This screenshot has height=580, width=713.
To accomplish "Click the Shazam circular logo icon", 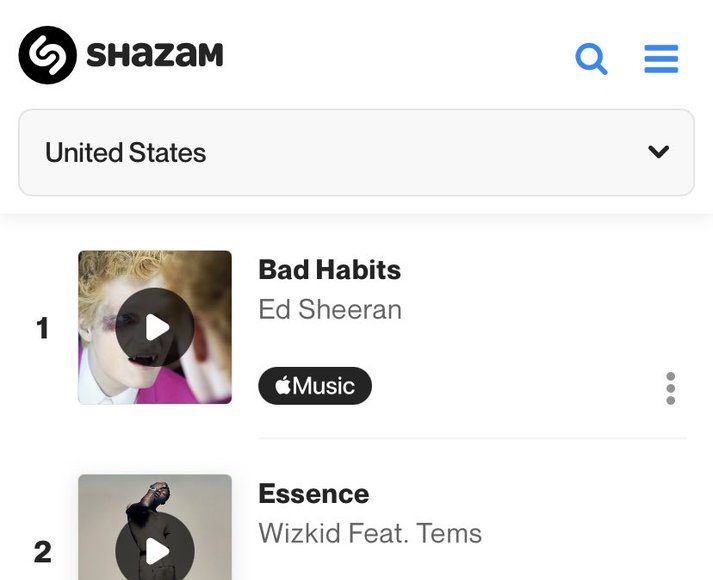I will point(47,54).
